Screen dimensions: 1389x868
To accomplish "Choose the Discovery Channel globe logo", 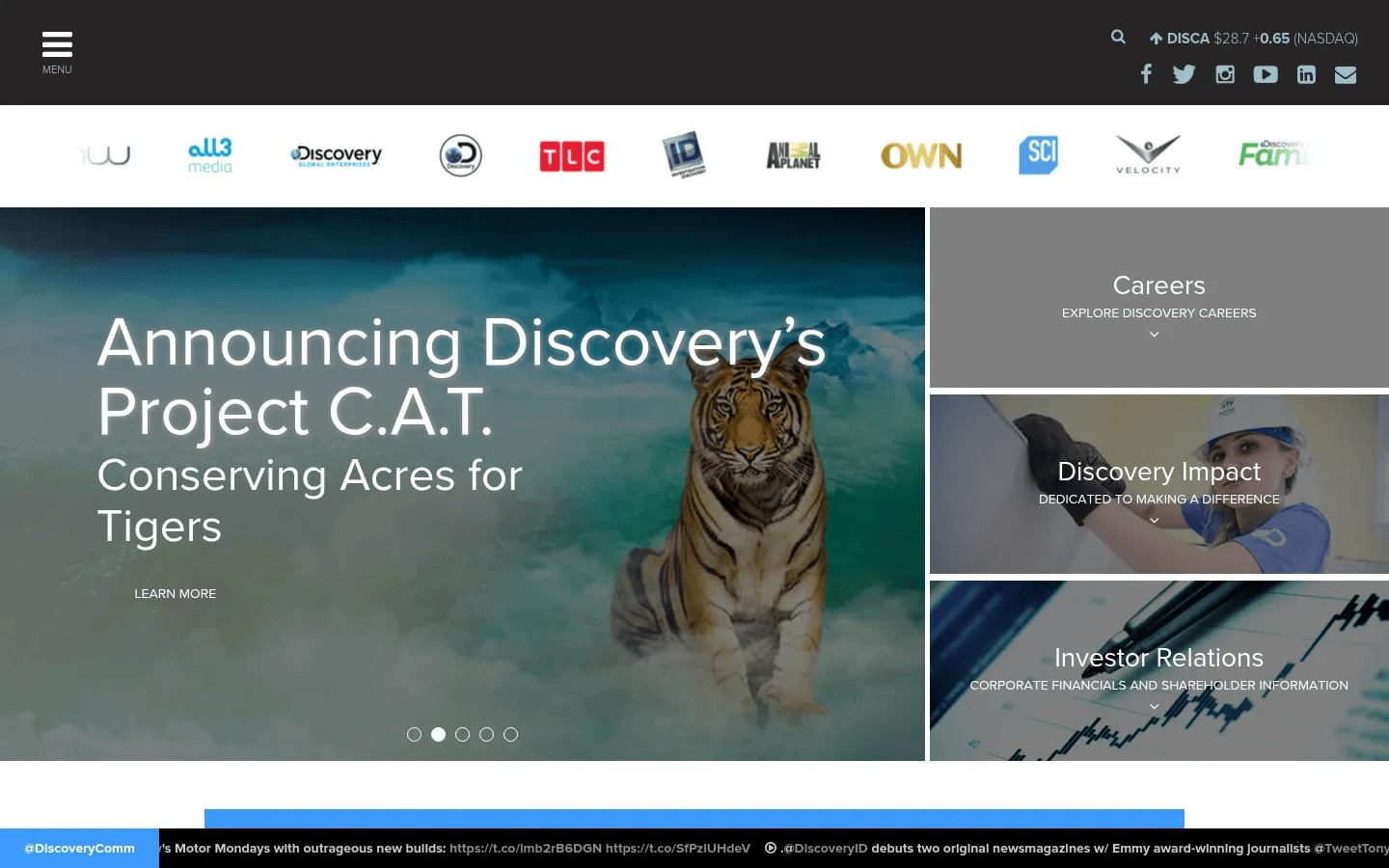I will 460,155.
